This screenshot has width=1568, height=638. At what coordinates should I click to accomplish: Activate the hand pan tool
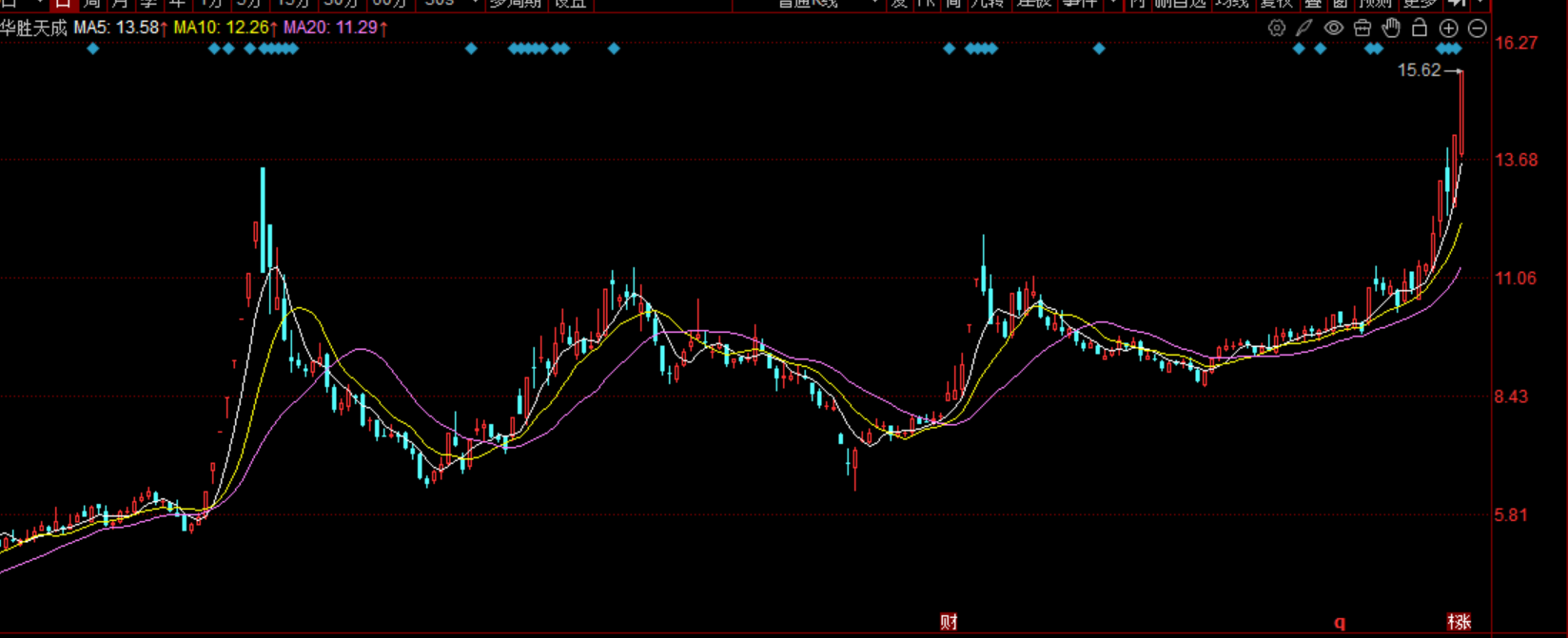coord(1391,28)
